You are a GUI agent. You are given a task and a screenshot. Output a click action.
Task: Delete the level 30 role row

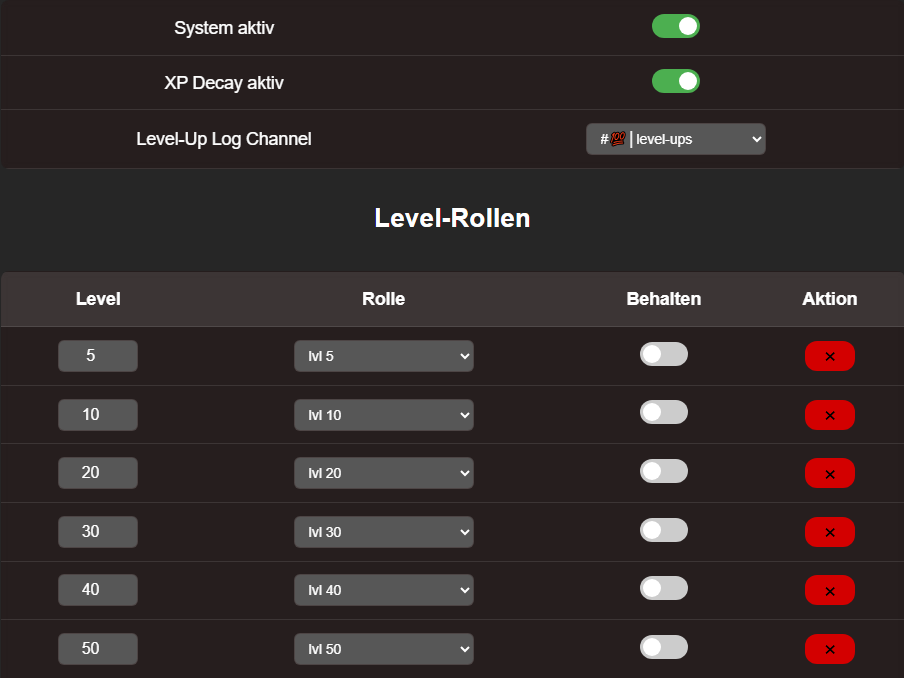829,532
